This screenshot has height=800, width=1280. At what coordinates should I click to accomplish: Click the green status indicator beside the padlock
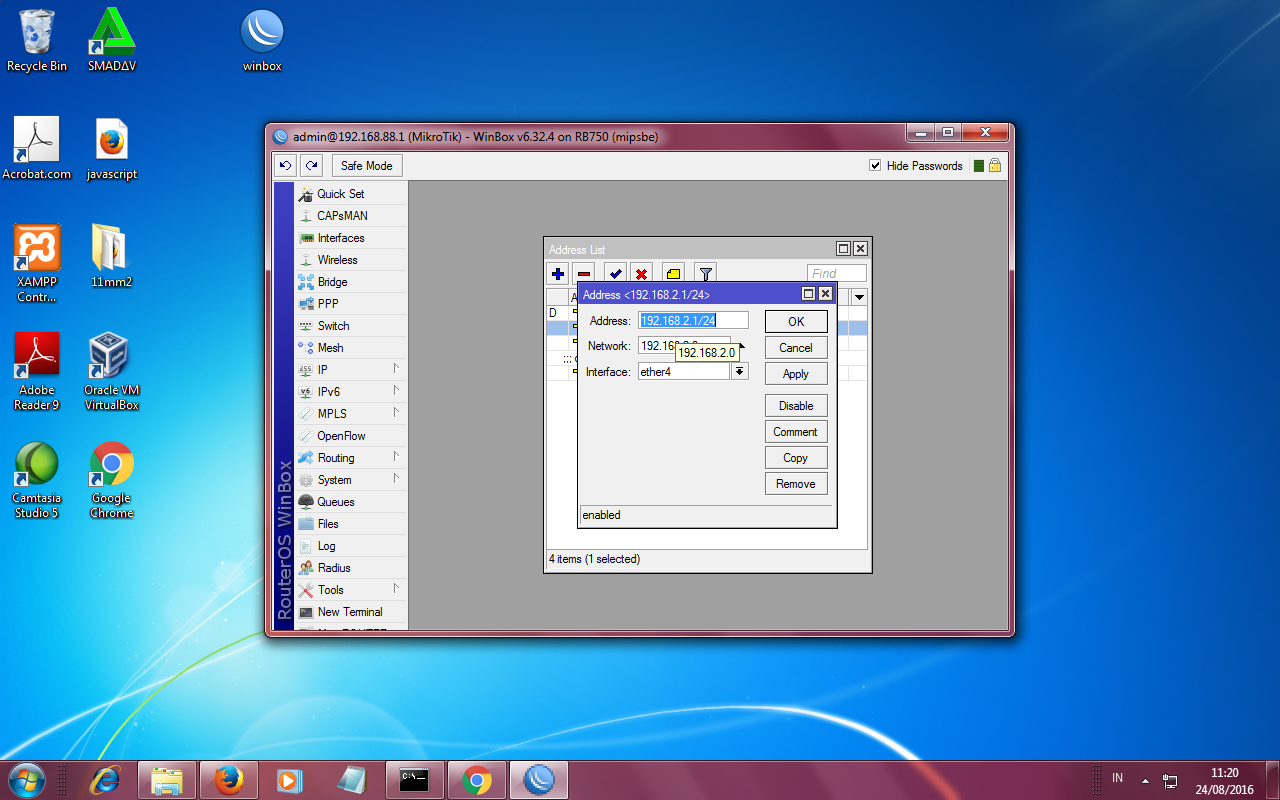click(979, 166)
